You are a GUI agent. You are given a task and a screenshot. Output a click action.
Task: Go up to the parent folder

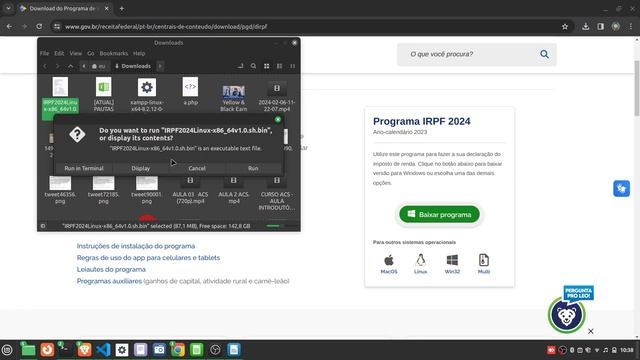[71, 66]
